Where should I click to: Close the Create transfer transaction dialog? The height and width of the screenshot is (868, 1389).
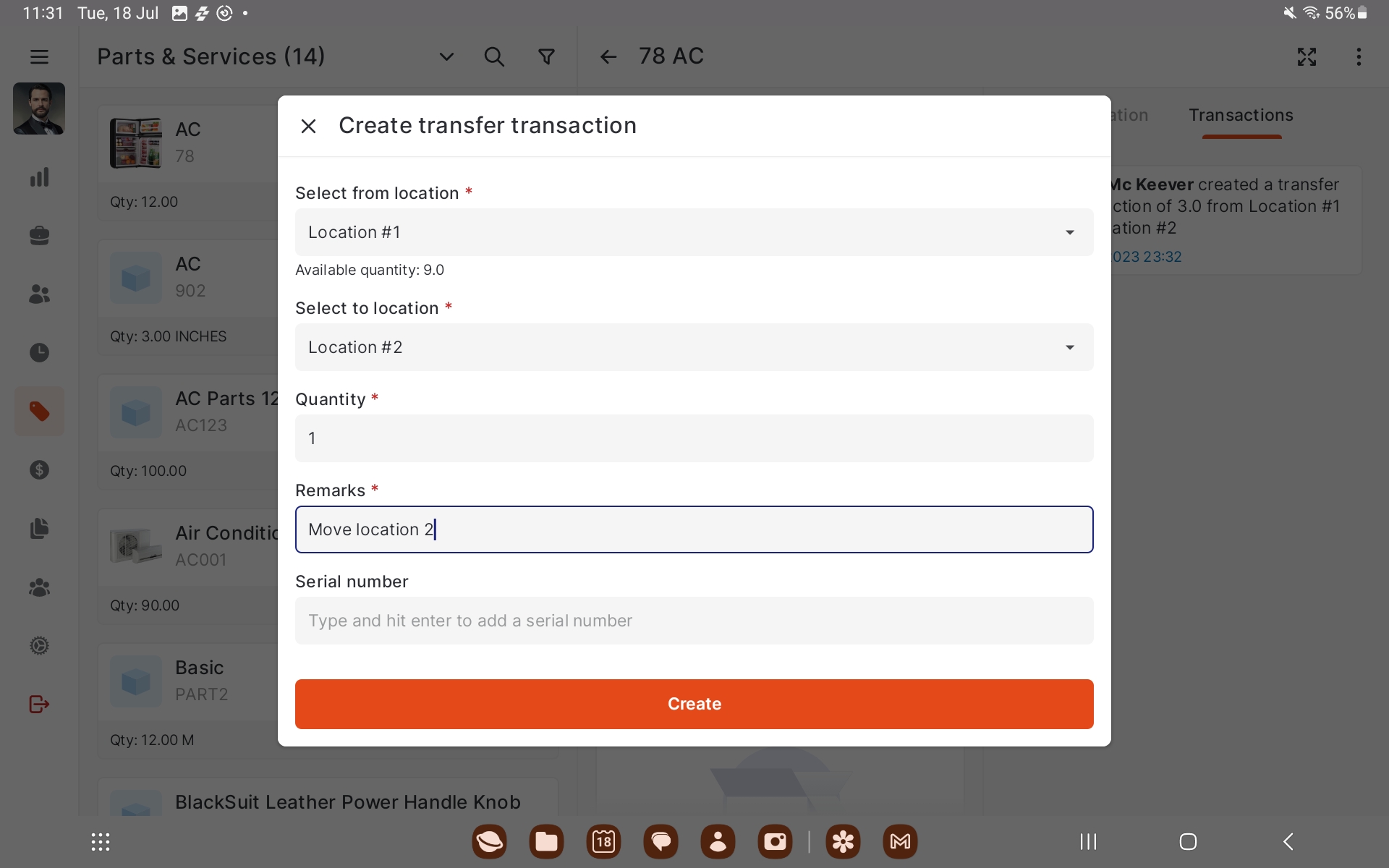(308, 126)
